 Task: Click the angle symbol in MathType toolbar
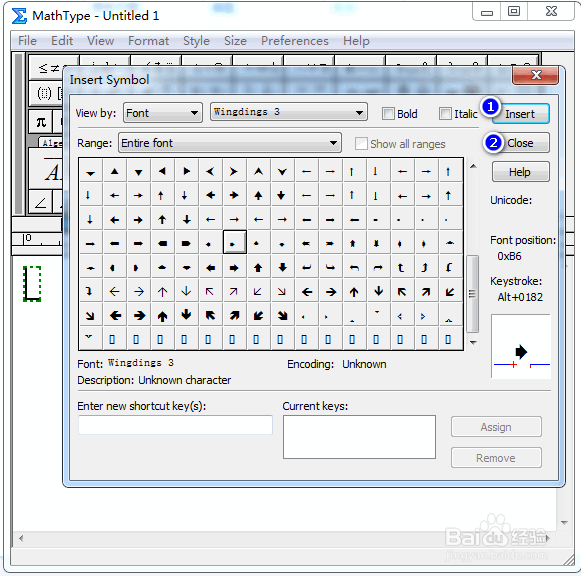pos(40,202)
